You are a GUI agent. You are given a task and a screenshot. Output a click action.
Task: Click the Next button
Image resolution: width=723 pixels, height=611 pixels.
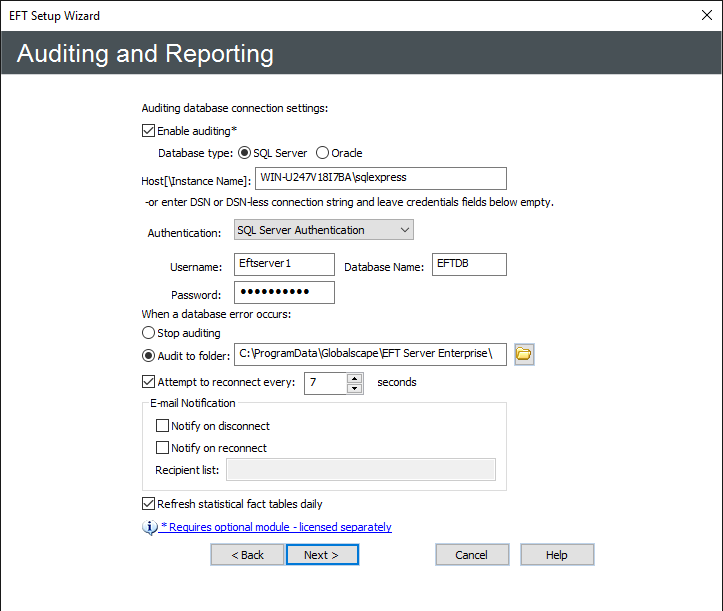322,555
